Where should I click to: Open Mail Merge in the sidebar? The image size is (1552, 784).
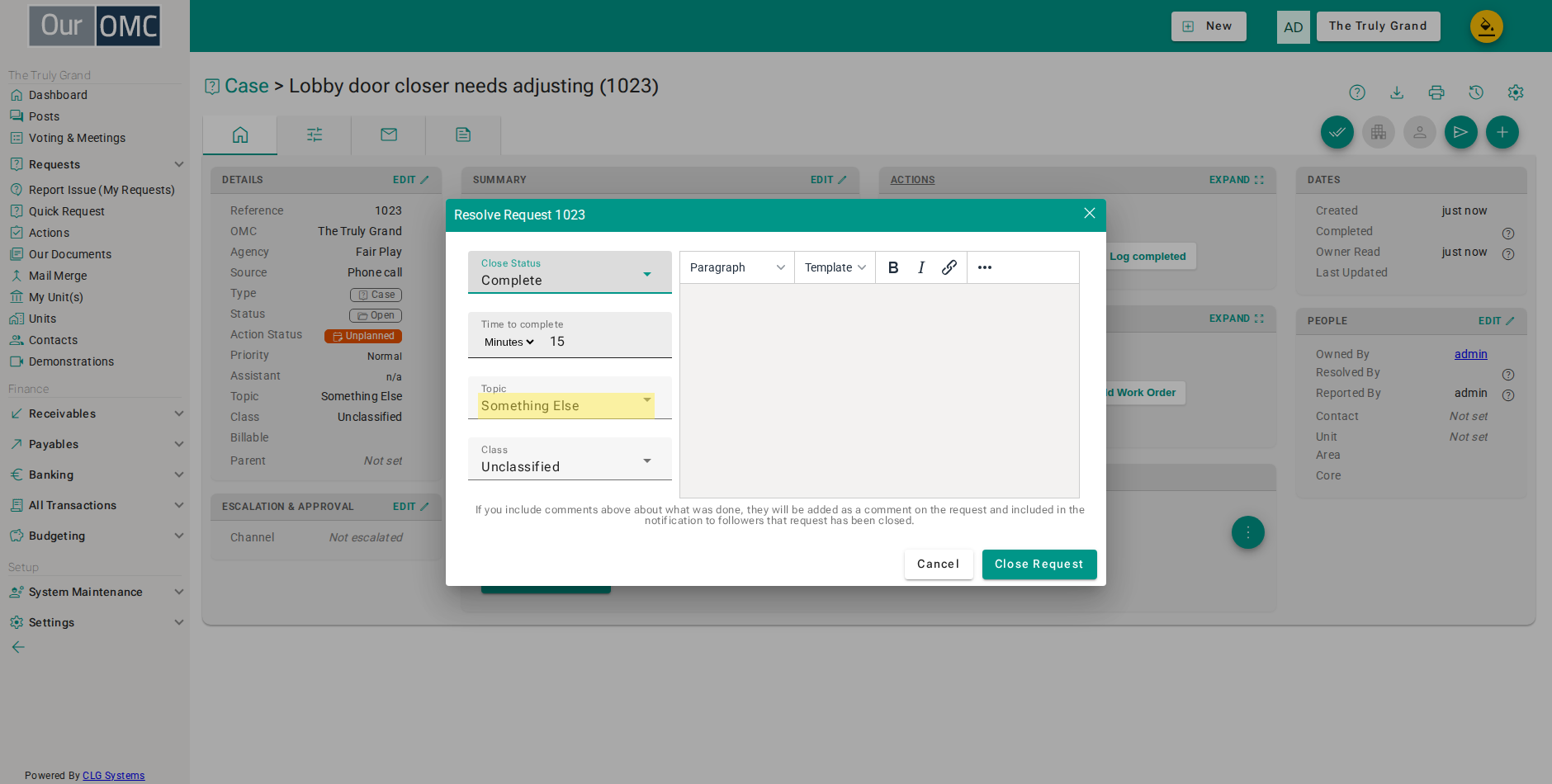click(58, 276)
